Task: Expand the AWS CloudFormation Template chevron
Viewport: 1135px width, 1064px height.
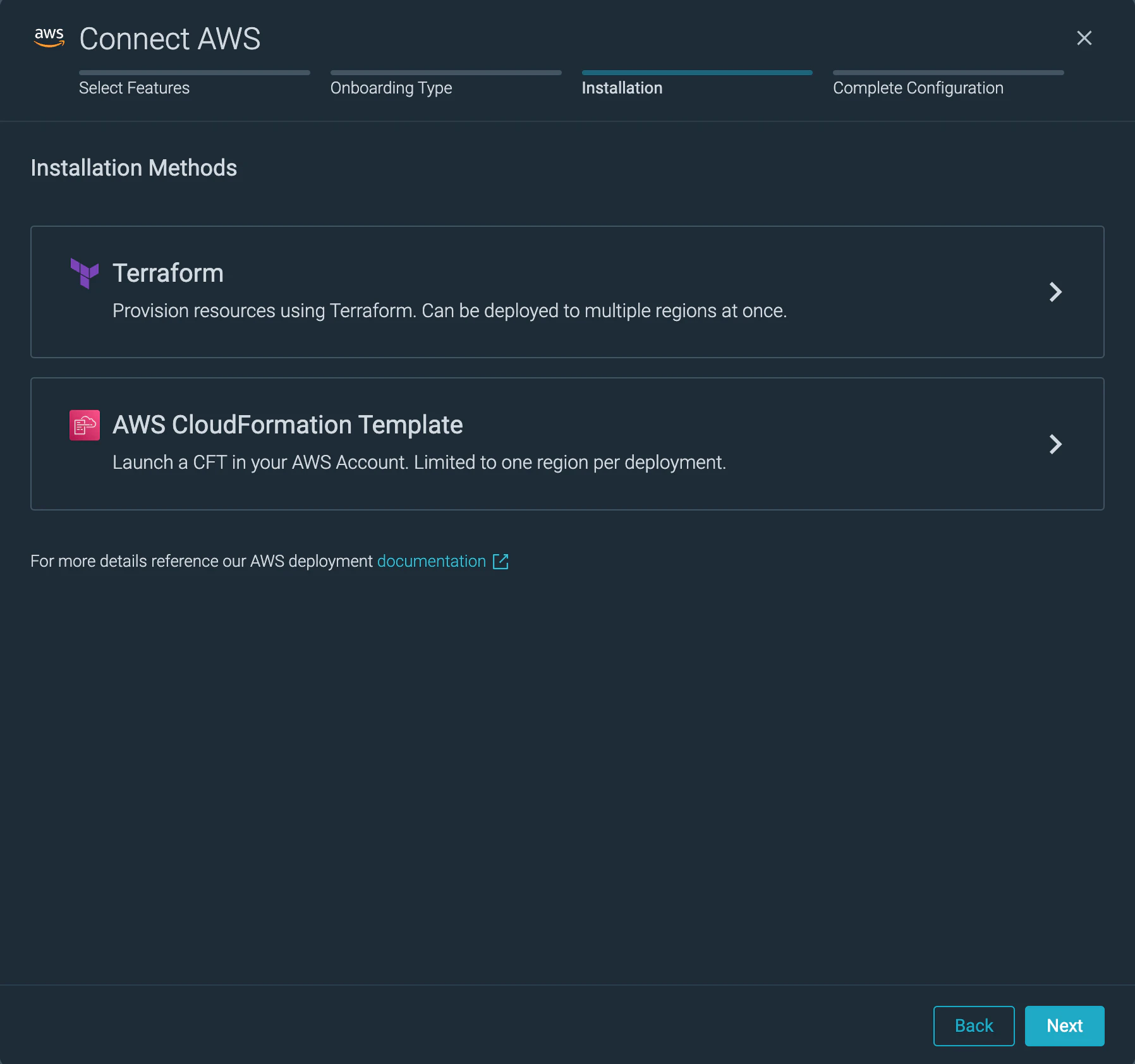Action: click(x=1055, y=444)
